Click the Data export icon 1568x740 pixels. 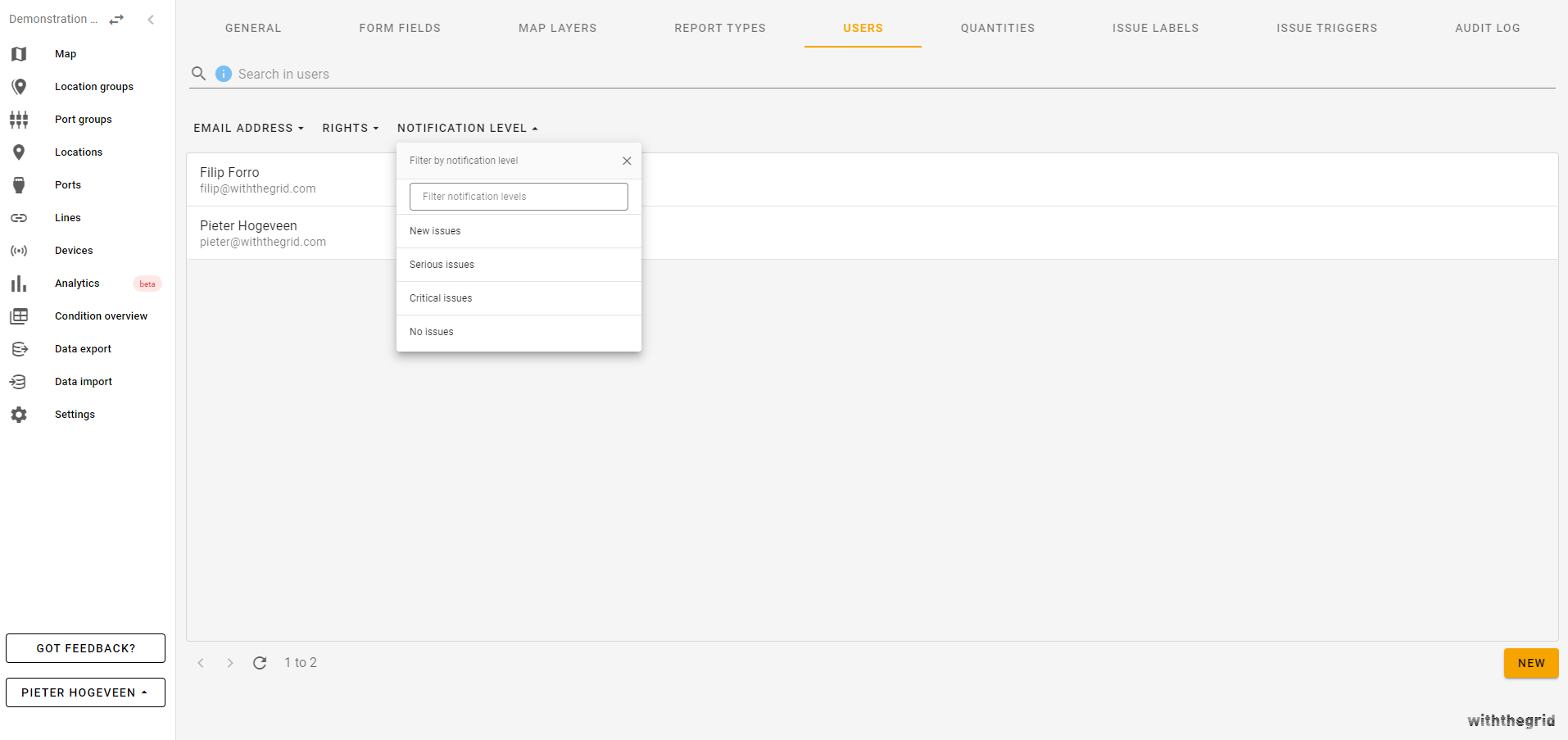[x=19, y=349]
